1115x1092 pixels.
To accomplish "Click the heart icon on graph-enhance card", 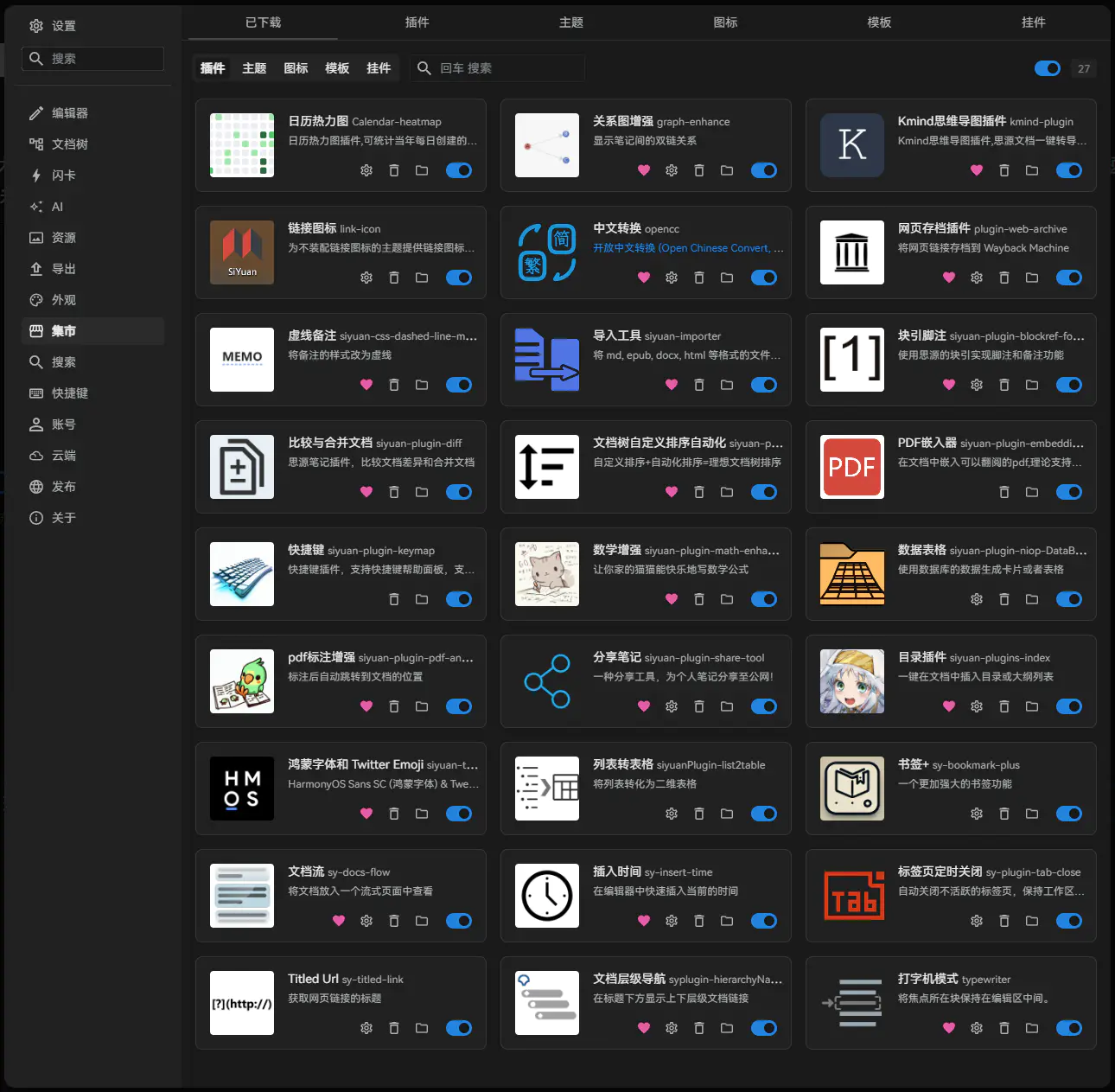I will (x=644, y=170).
